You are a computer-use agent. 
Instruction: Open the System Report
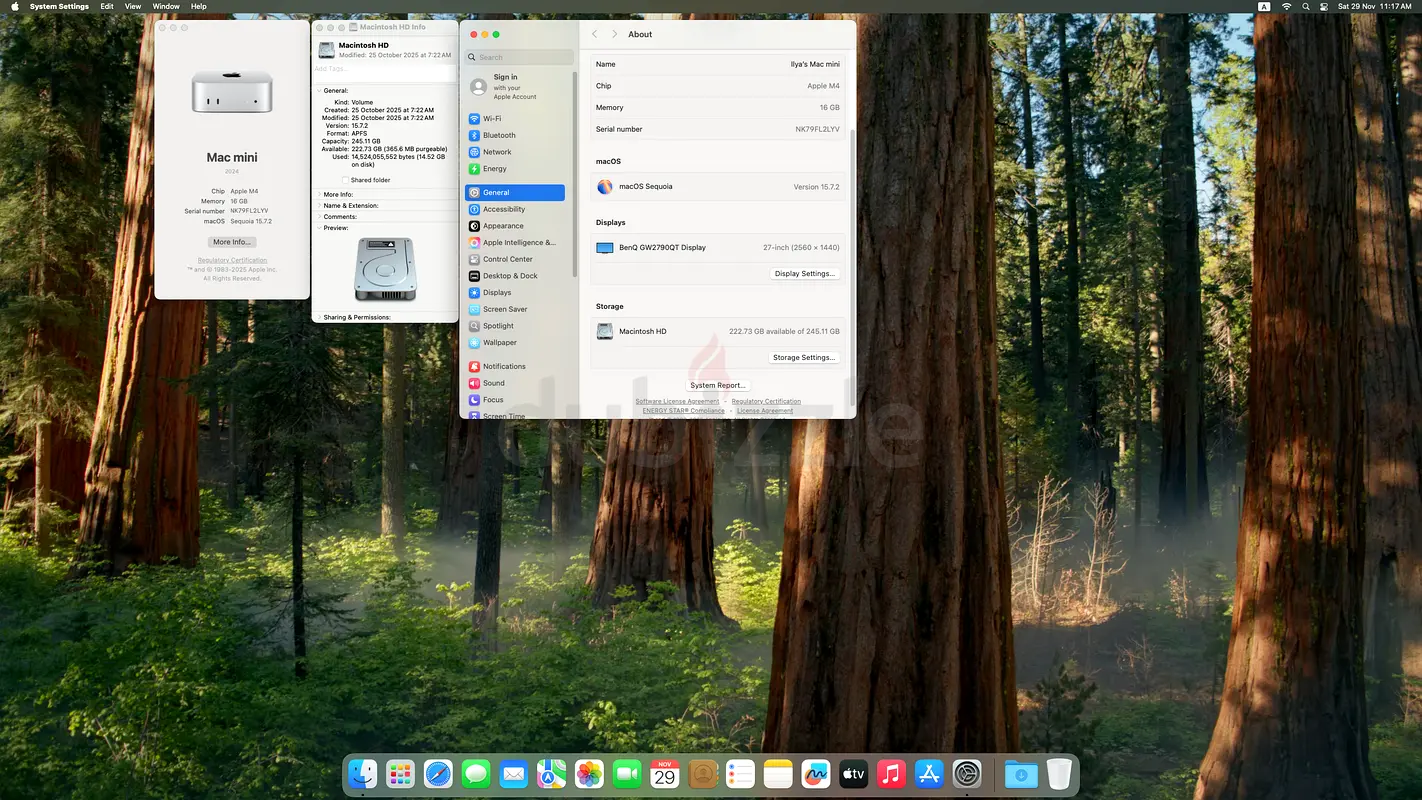[718, 385]
